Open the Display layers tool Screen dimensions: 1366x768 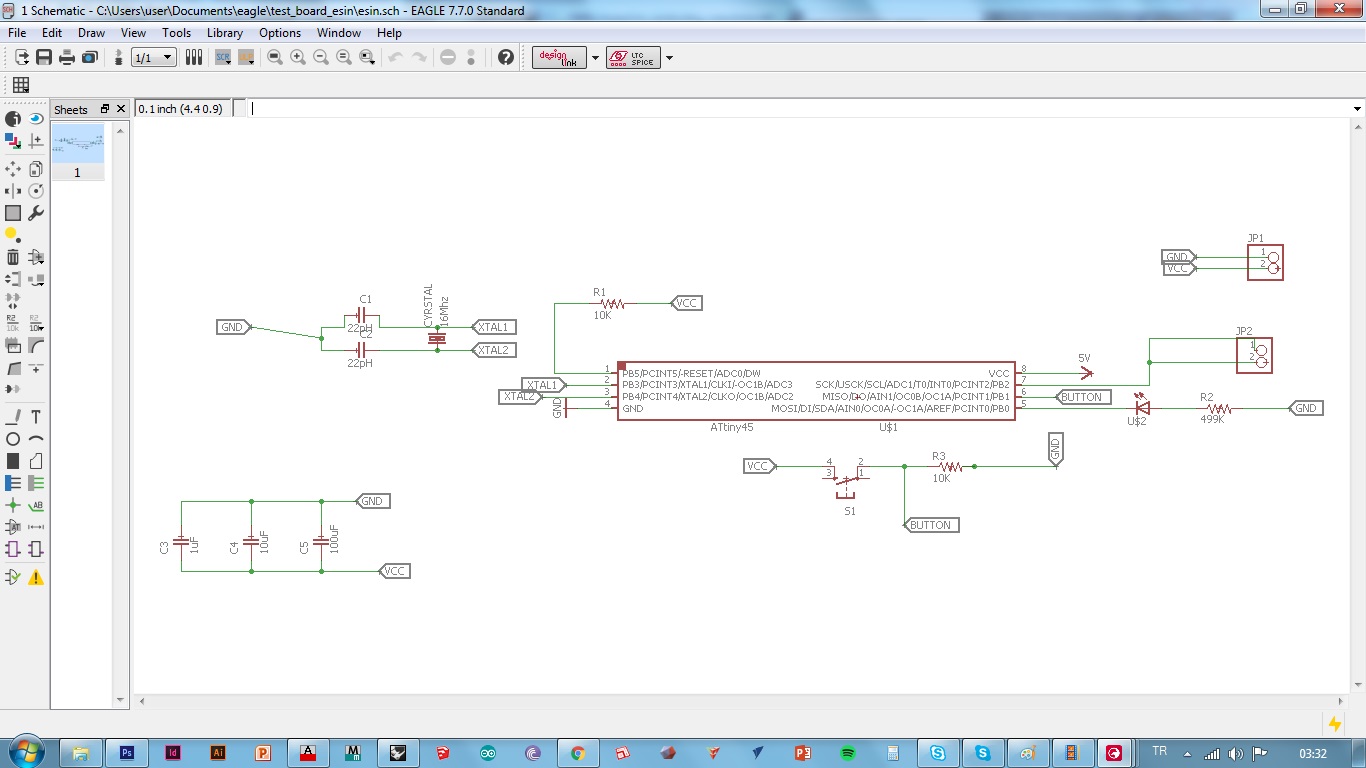tap(13, 141)
